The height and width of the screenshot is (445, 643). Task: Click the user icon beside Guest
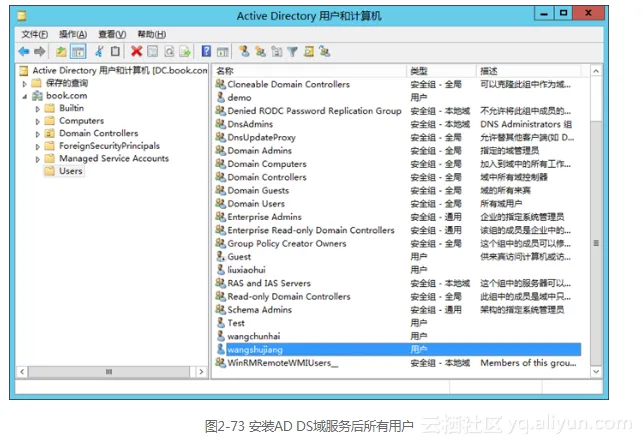tap(221, 256)
